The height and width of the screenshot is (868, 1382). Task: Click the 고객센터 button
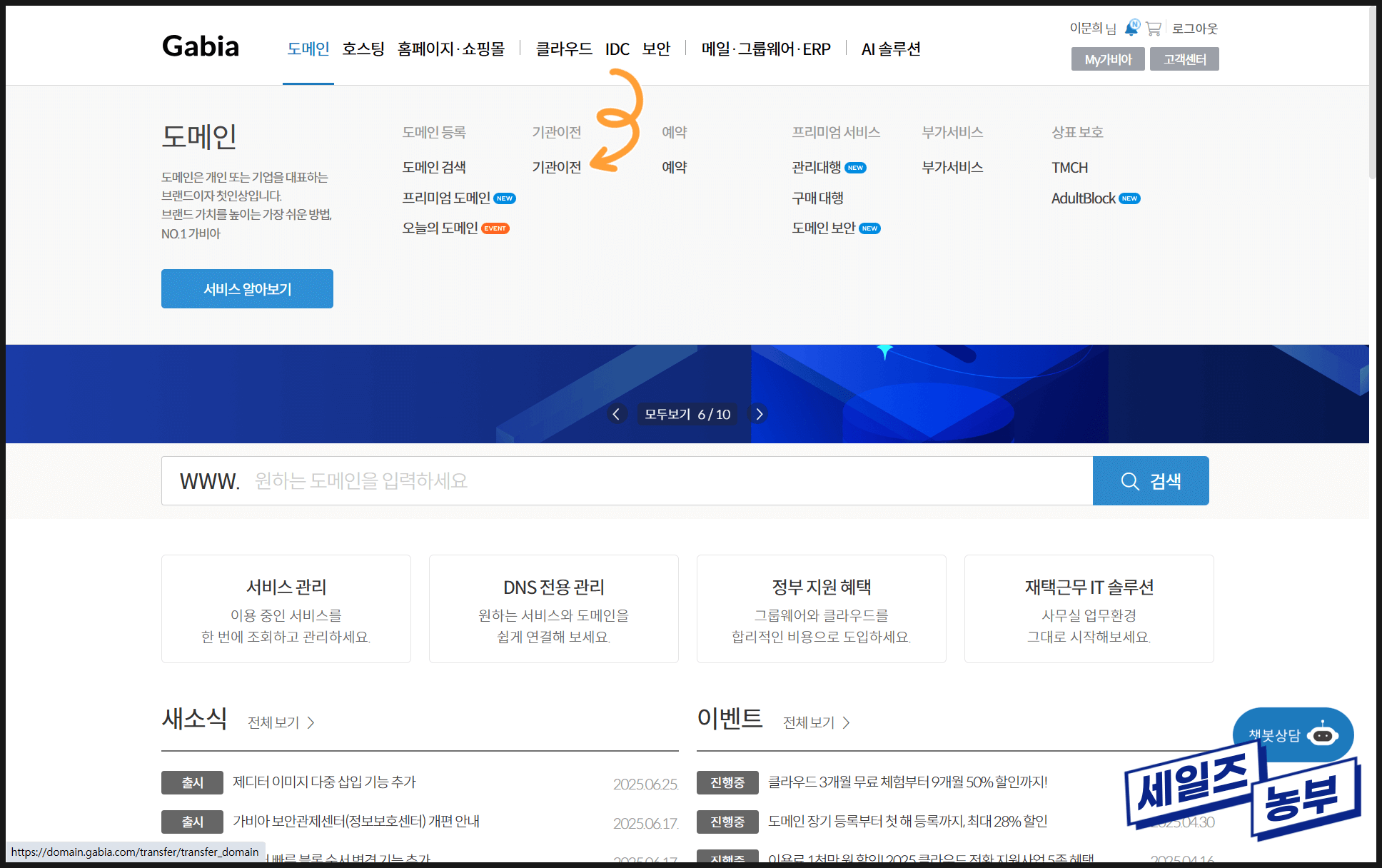tap(1184, 59)
